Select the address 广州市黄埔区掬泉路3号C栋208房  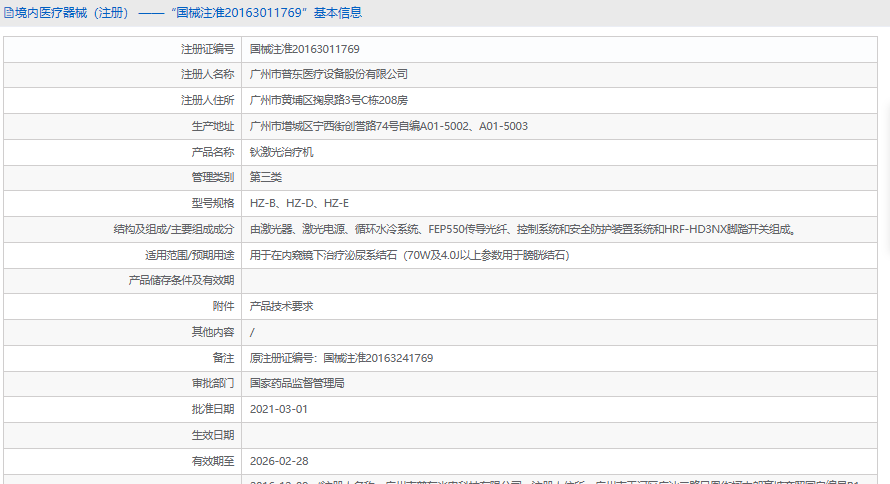point(329,100)
